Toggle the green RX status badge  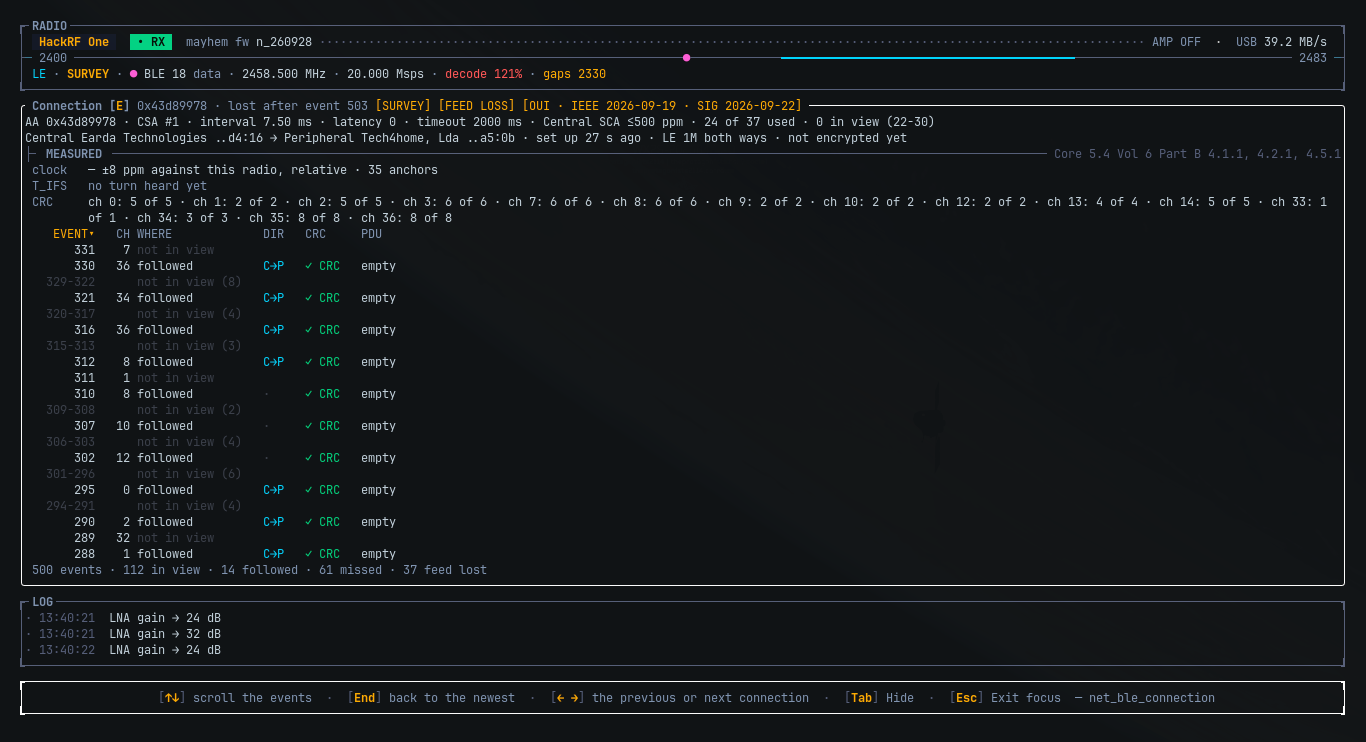[151, 42]
